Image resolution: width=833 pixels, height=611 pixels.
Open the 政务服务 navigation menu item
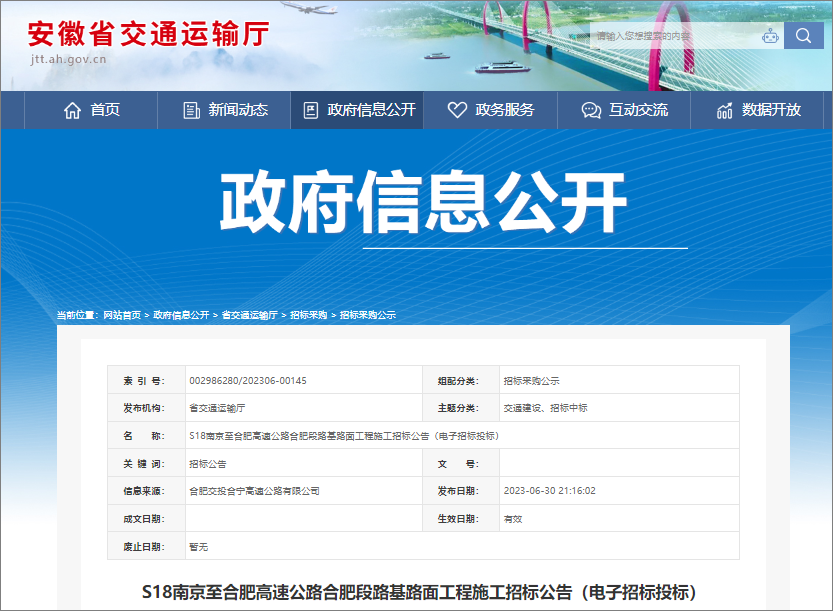504,110
